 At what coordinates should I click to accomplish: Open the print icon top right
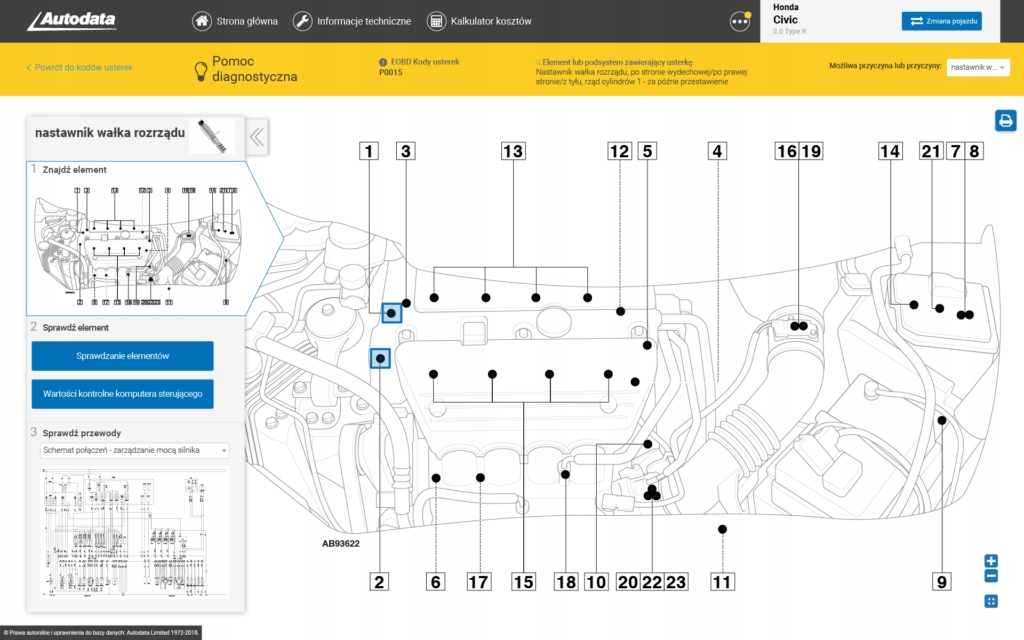click(1006, 120)
